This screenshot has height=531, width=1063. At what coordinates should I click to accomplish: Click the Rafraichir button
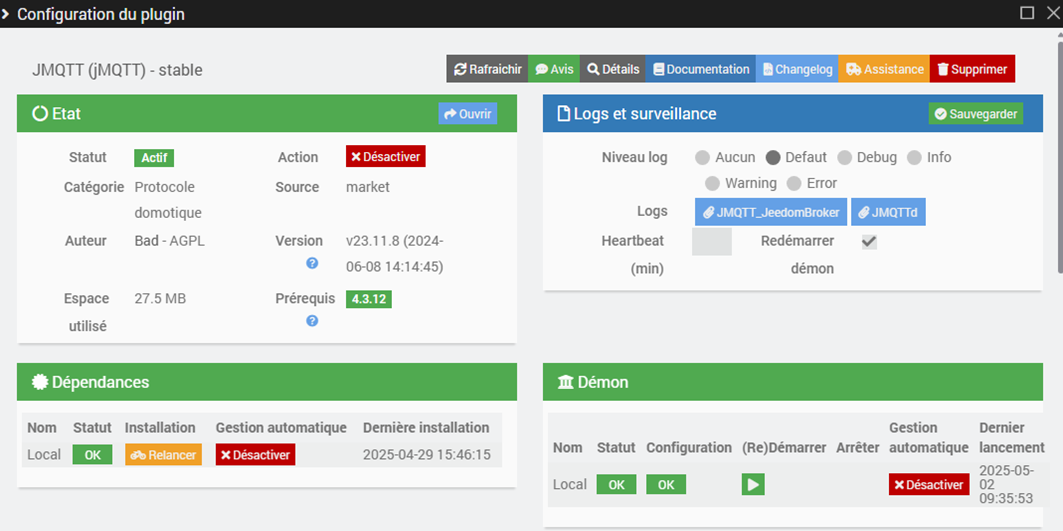[487, 69]
